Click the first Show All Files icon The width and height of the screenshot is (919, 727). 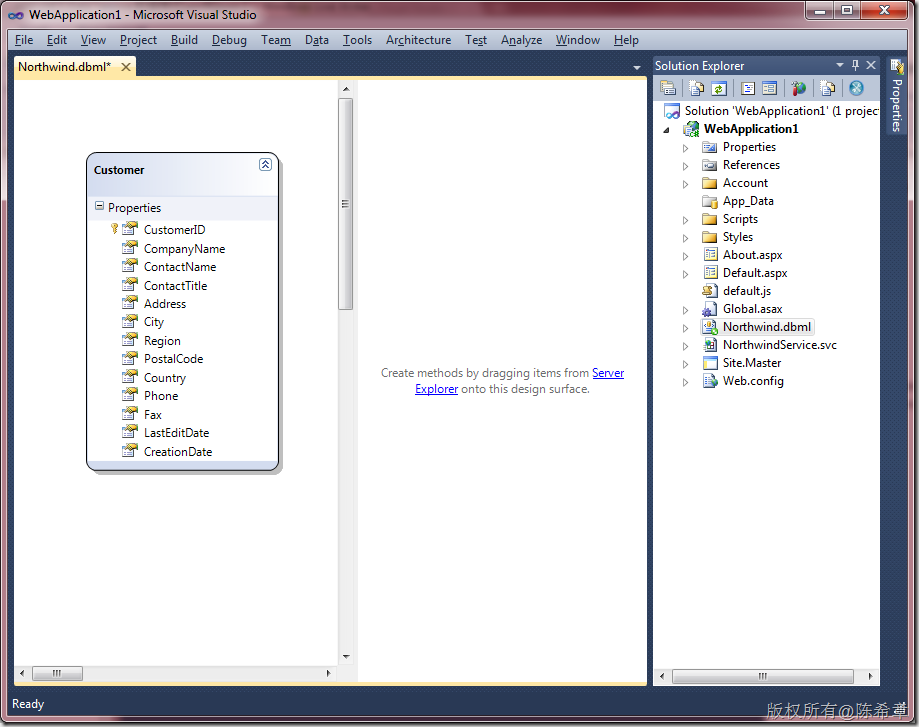(x=696, y=89)
